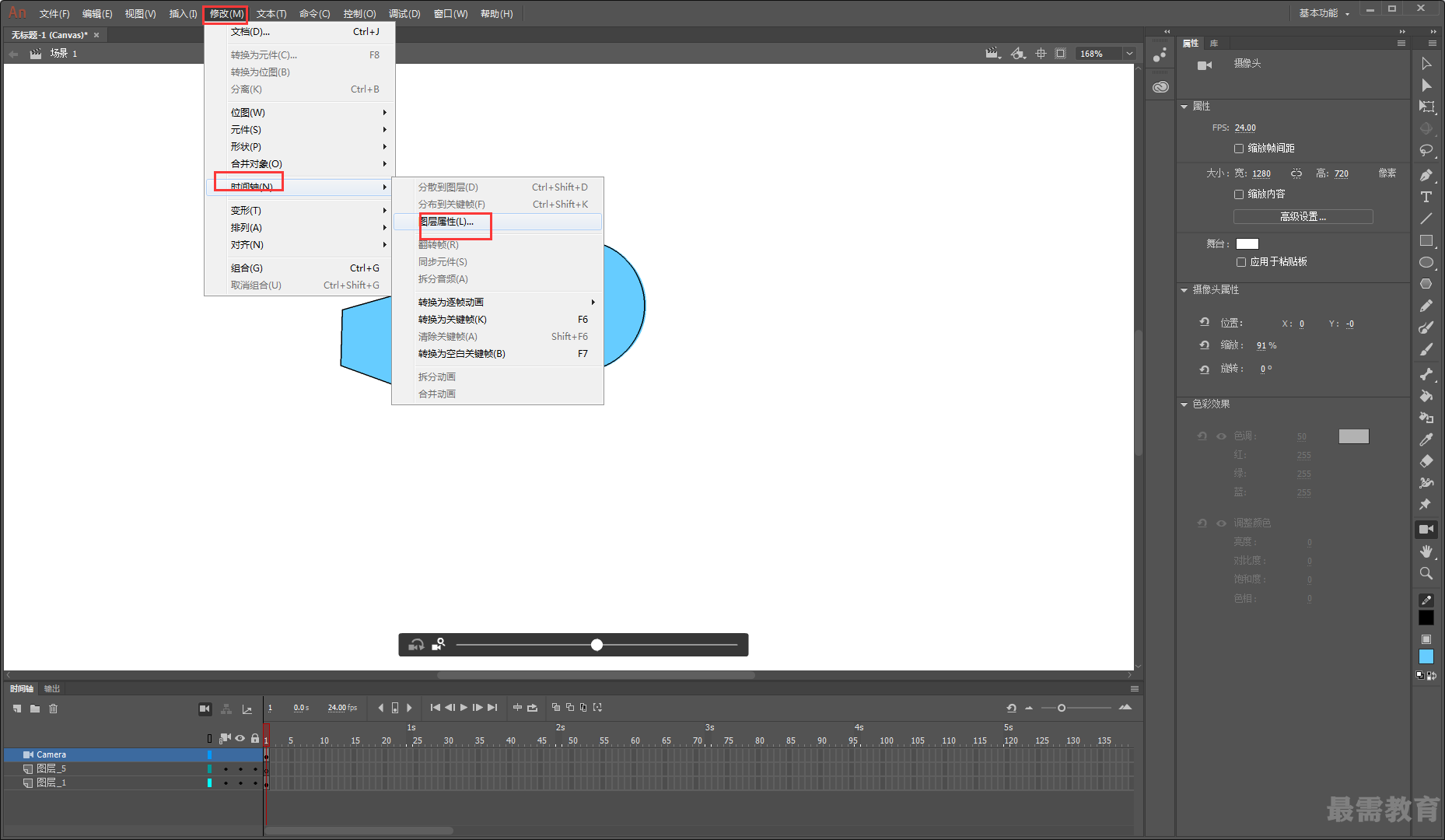Toggle lock all layers padlock icon
1445x840 pixels.
255,738
